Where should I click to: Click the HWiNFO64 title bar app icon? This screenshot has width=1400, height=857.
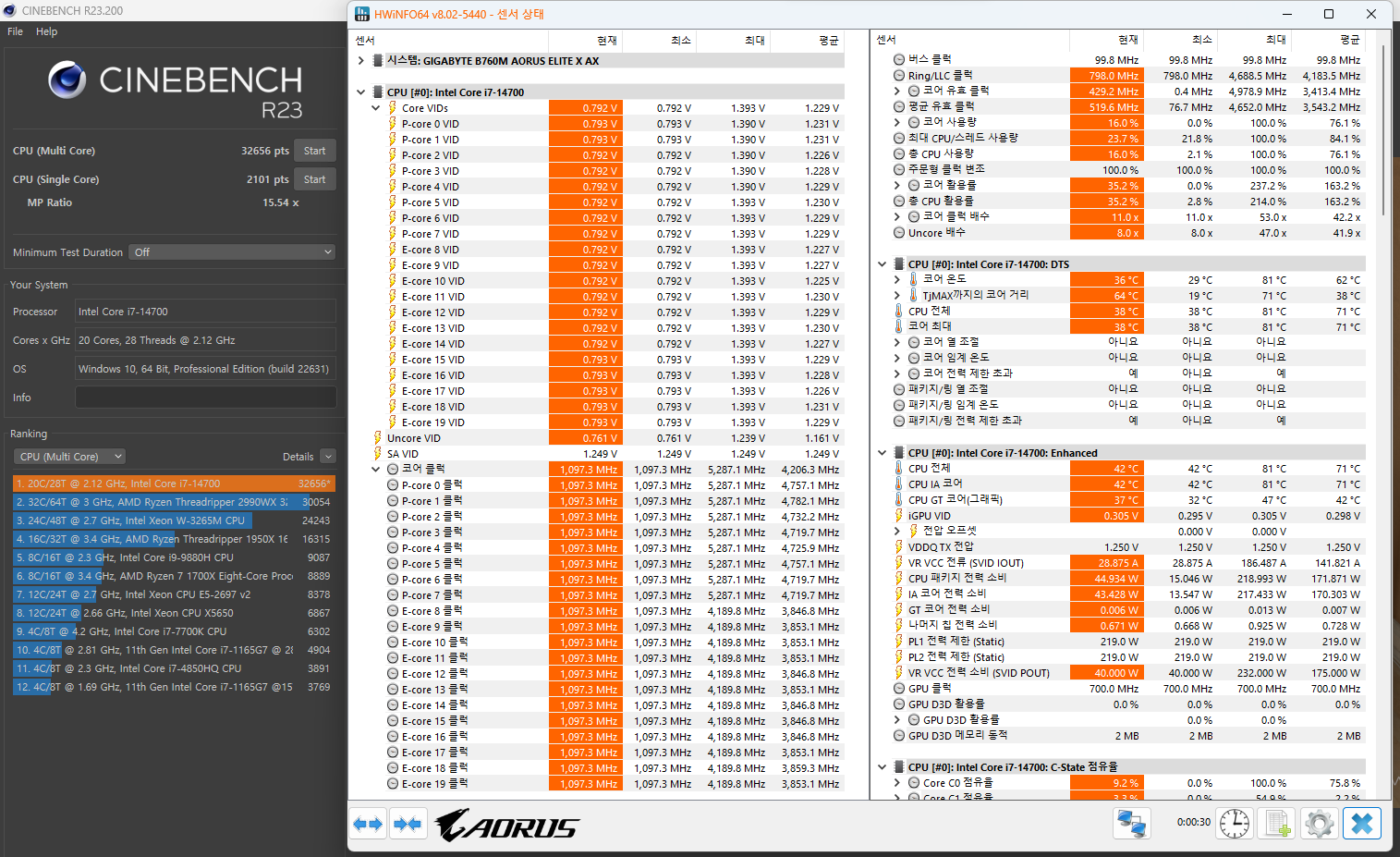[363, 14]
